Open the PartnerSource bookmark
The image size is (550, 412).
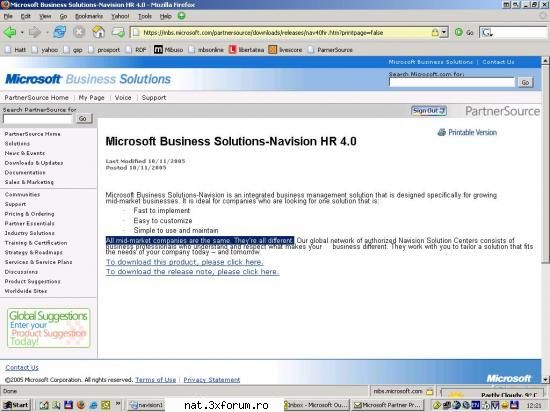pos(330,50)
